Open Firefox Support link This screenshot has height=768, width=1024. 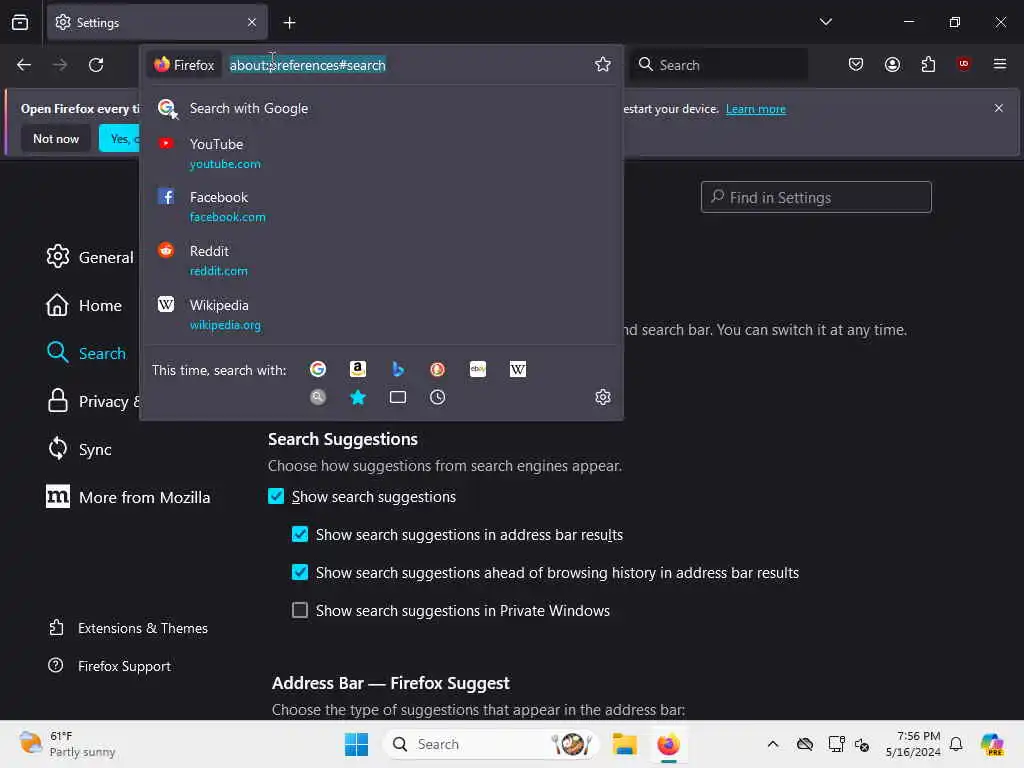tap(110, 666)
